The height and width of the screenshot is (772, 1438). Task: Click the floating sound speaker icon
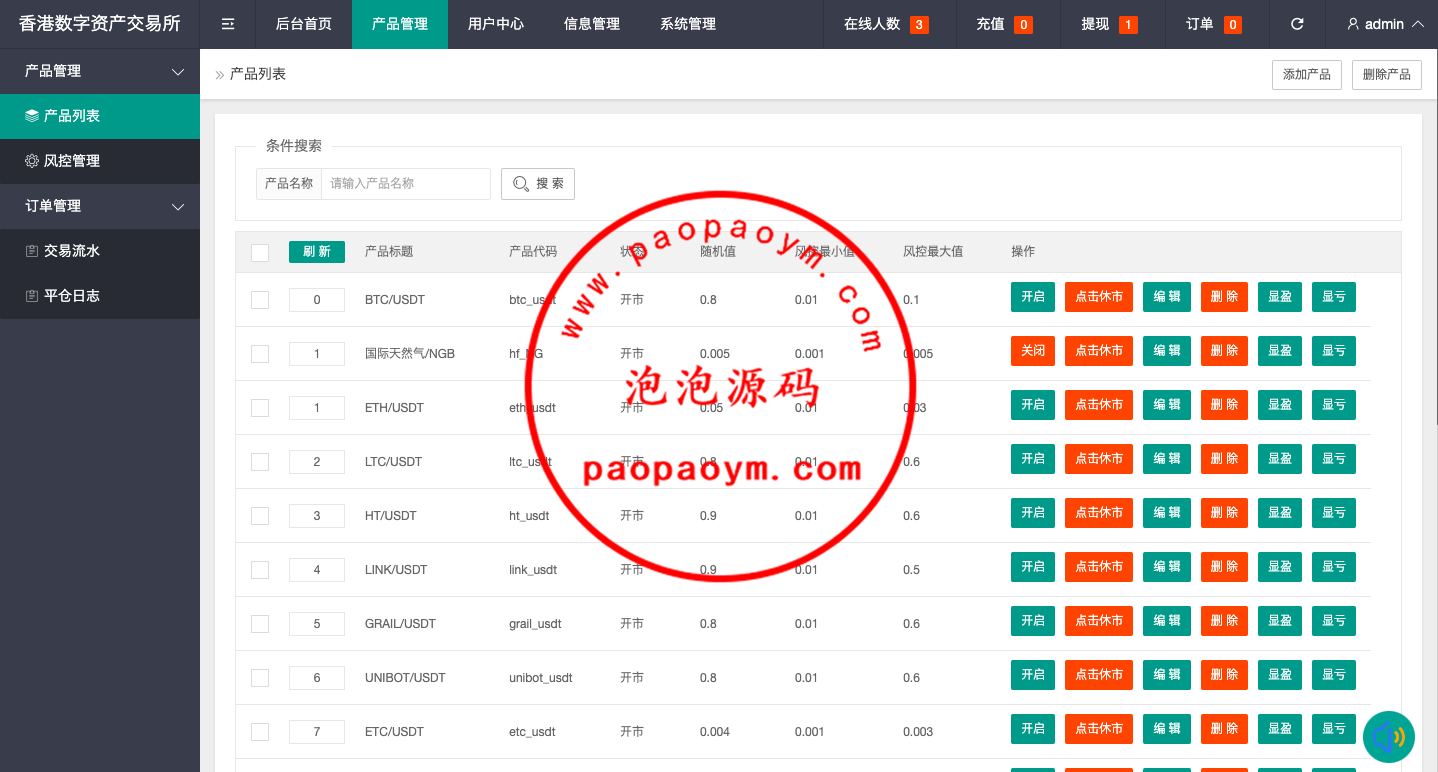(1389, 737)
